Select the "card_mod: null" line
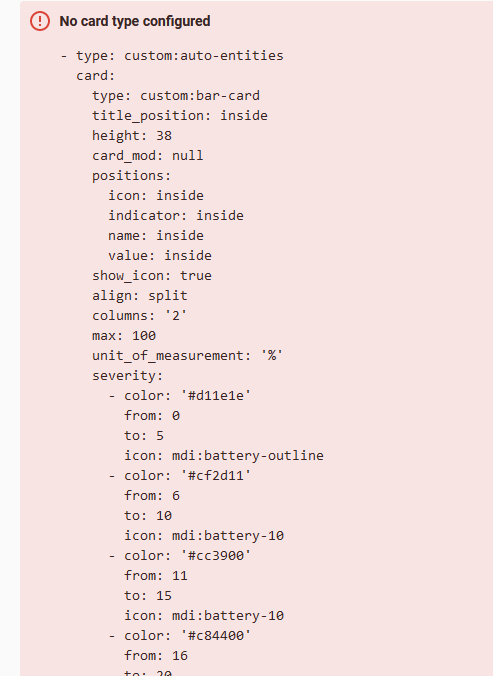This screenshot has height=676, width=493. tap(147, 156)
